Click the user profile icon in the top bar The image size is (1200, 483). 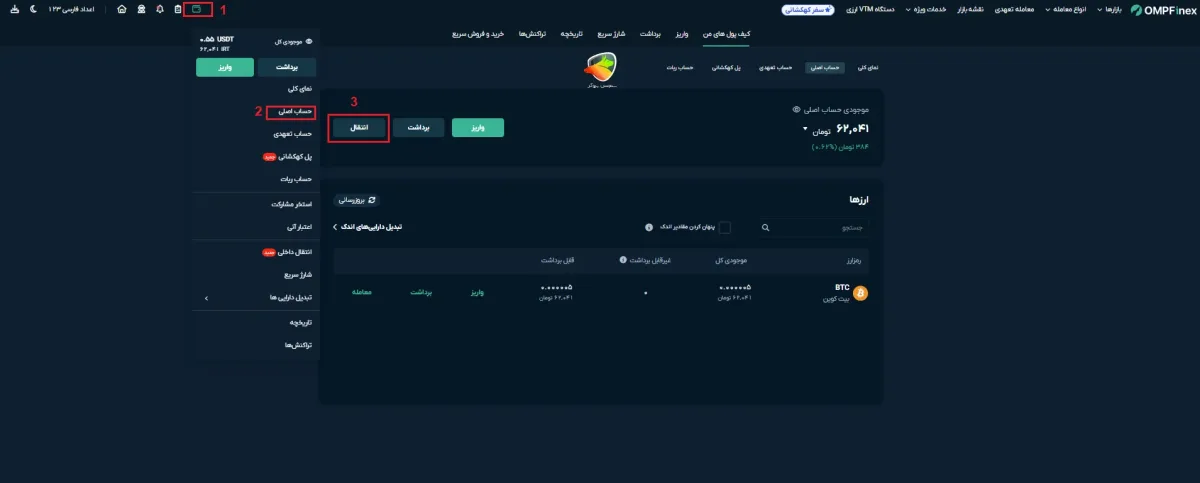point(141,9)
